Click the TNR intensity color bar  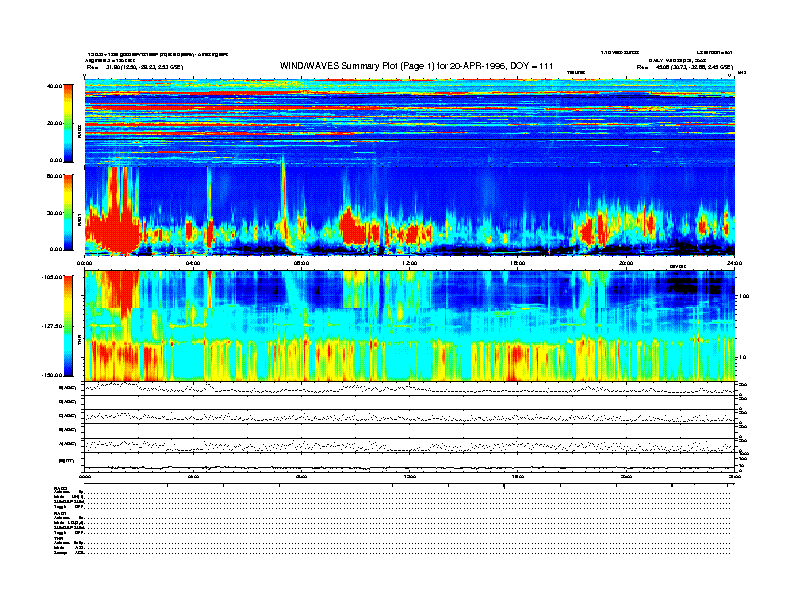point(68,326)
